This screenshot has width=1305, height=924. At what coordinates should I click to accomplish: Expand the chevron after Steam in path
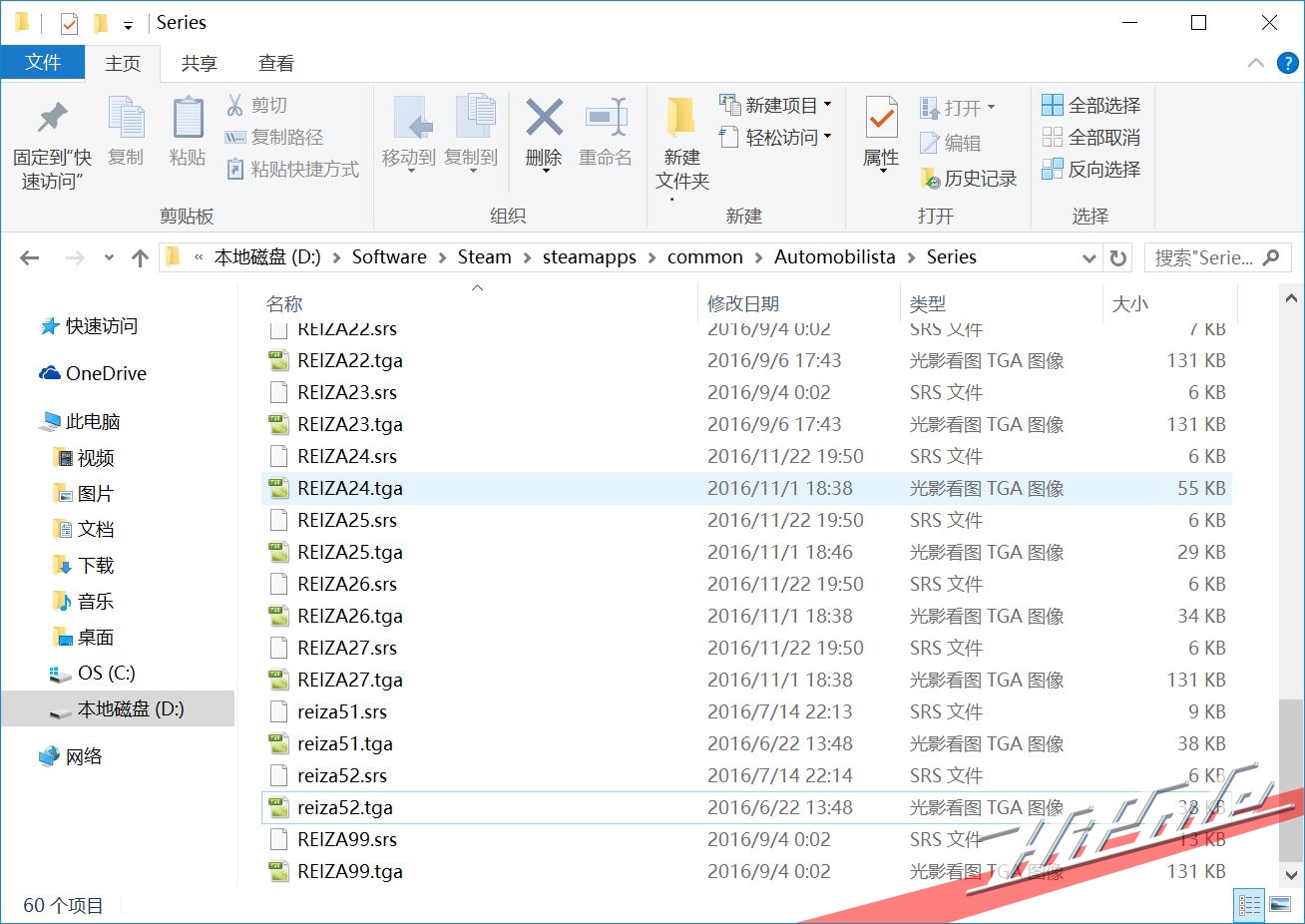(x=527, y=257)
